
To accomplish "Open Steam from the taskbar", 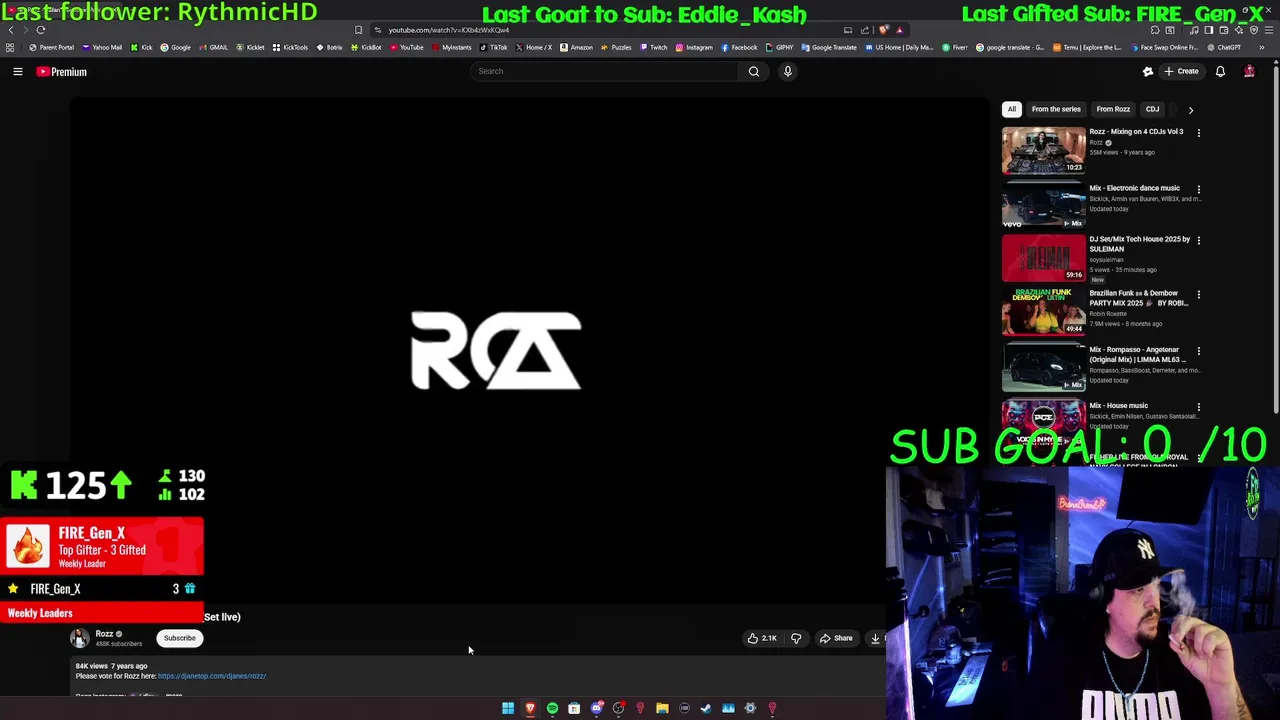I will [x=706, y=708].
